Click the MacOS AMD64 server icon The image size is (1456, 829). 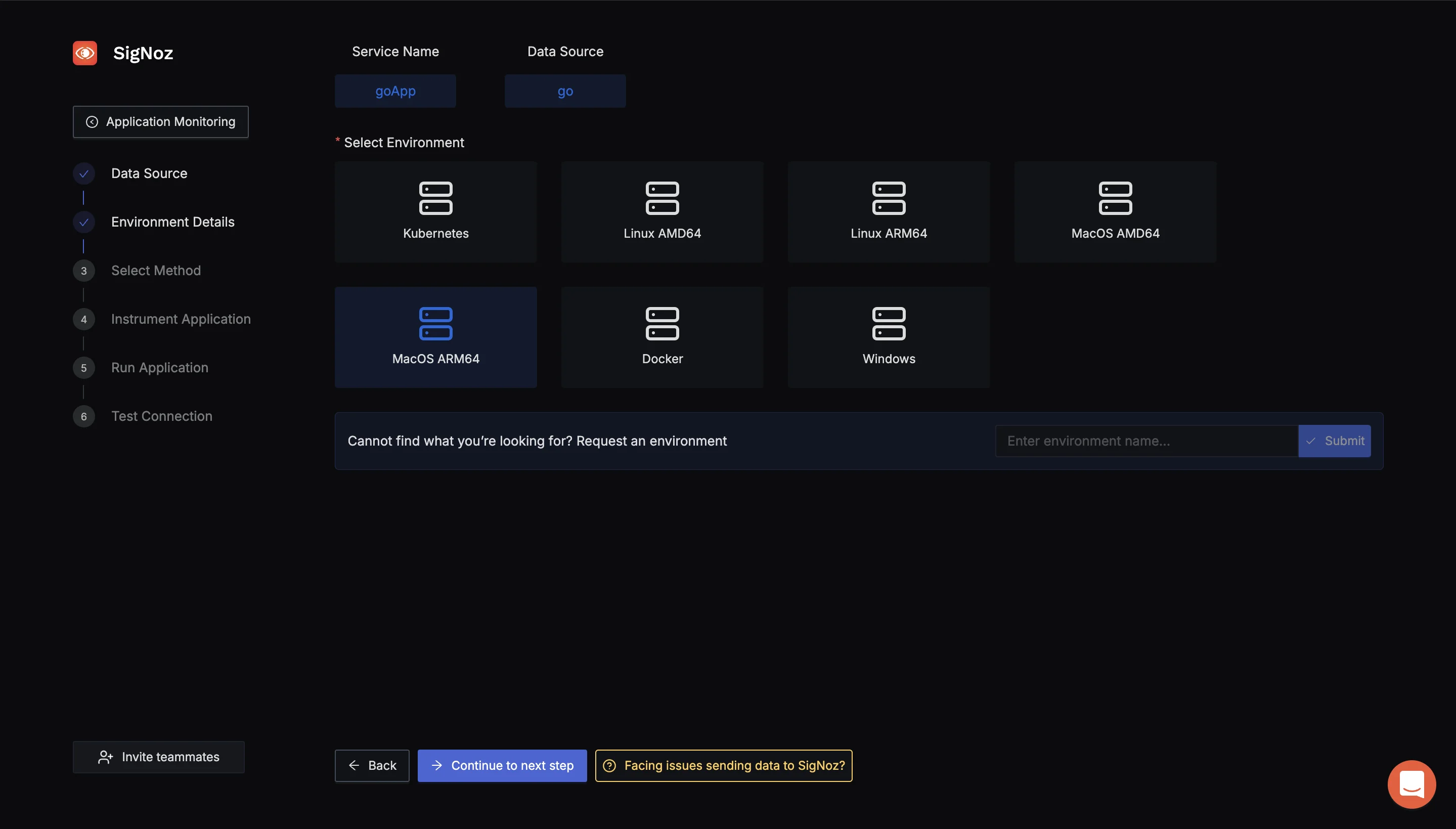click(1116, 198)
